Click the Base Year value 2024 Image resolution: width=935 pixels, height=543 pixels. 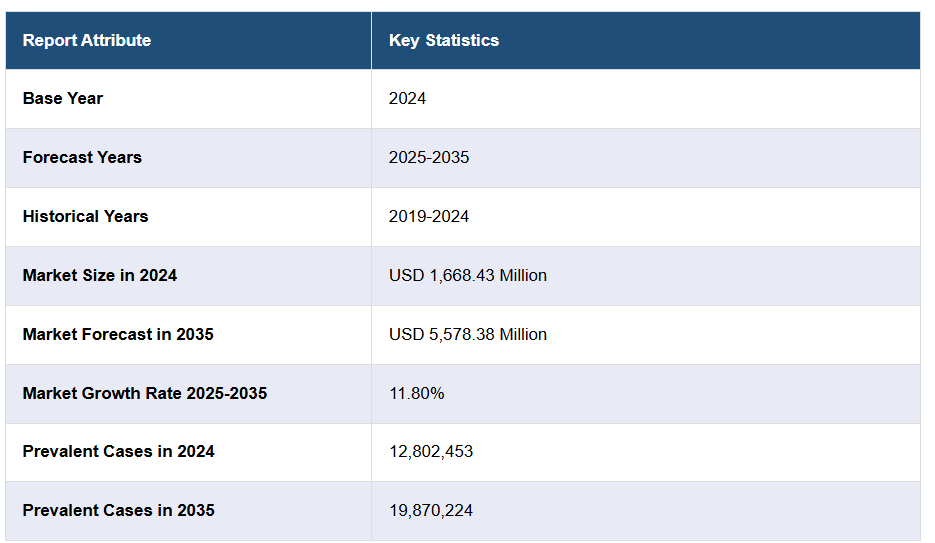[407, 98]
